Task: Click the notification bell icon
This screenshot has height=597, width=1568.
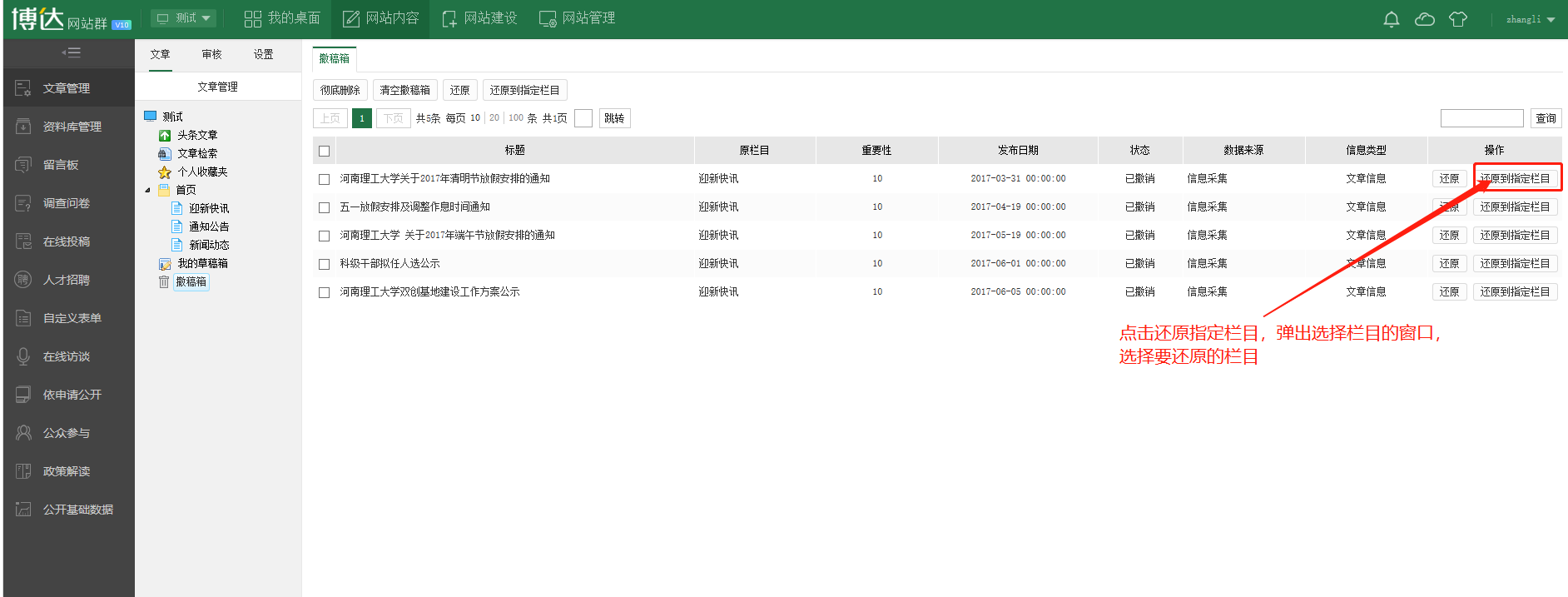Action: 1391,19
